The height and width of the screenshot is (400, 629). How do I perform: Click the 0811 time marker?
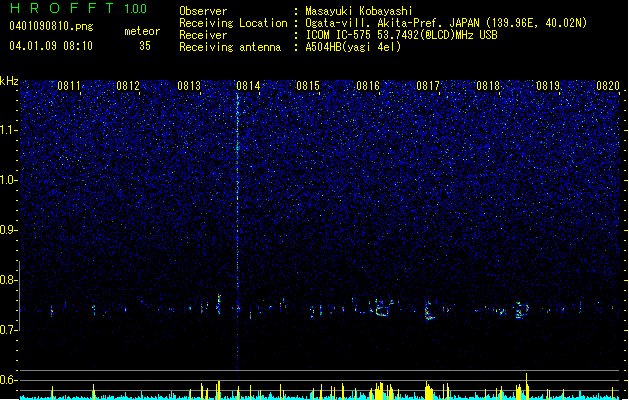(69, 86)
